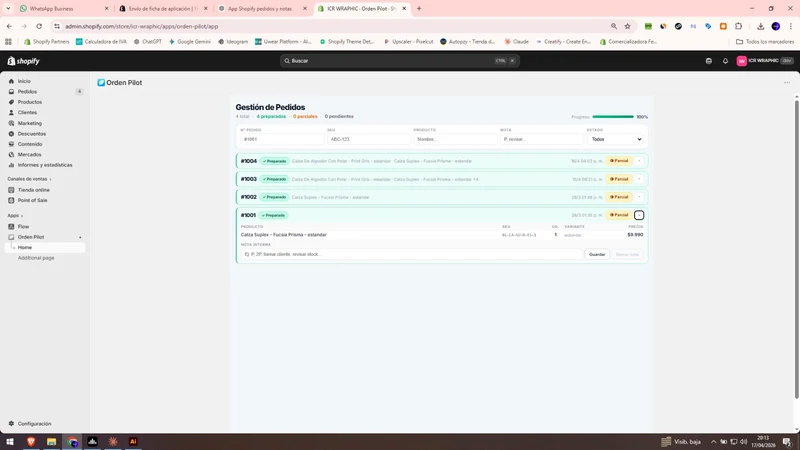Mark order #1003 as Parcial
Image resolution: width=800 pixels, height=450 pixels.
619,179
